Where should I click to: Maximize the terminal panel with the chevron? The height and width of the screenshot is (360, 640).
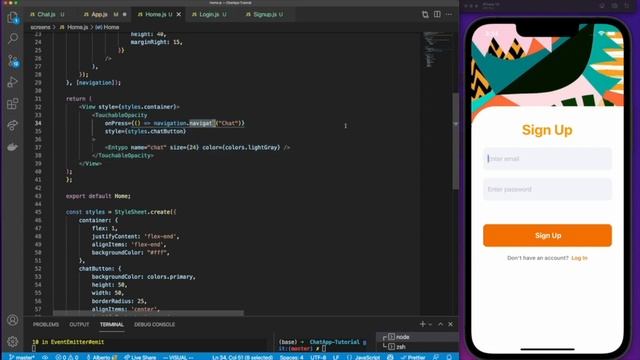(440, 324)
